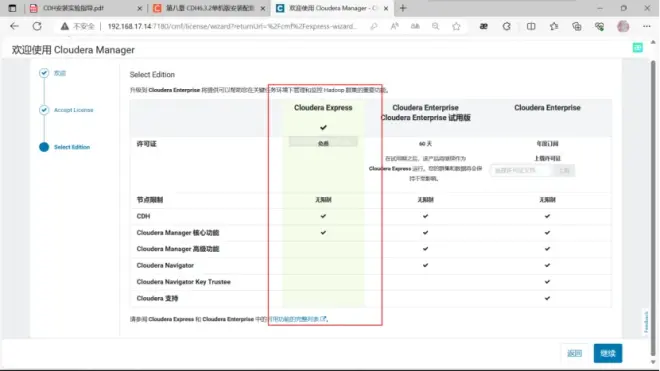Image resolution: width=660 pixels, height=371 pixels.
Task: Click the 免费 license button under Cloudera Express
Action: pyautogui.click(x=323, y=143)
